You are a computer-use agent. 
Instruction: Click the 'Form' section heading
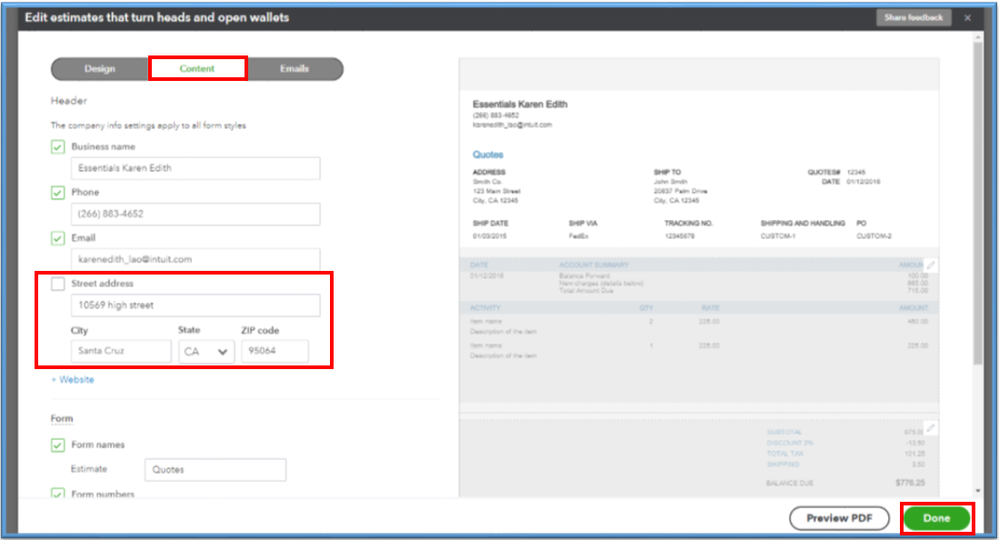(x=62, y=418)
